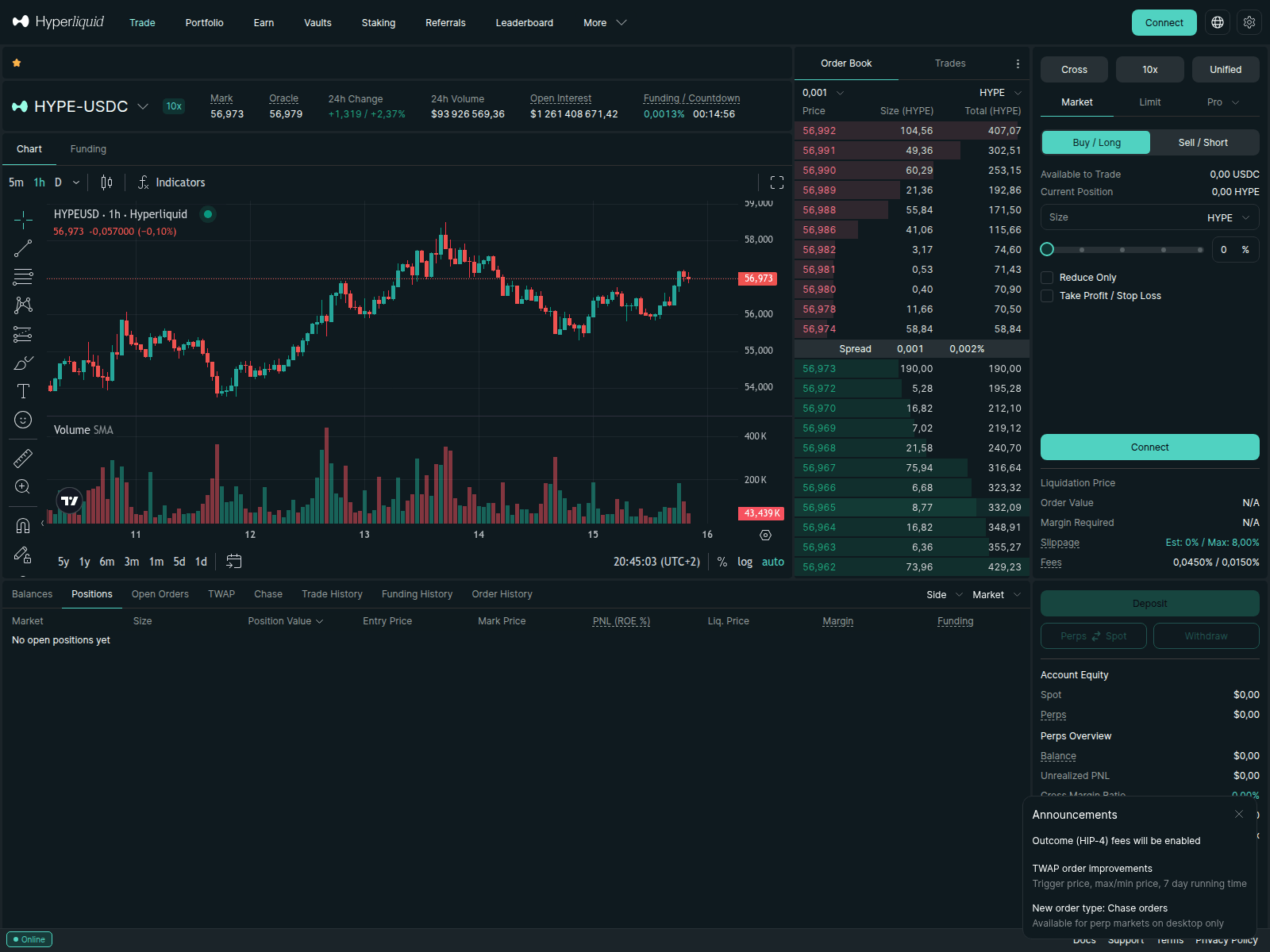Viewport: 1270px width, 952px height.
Task: Click the 10x leverage button
Action: [1150, 70]
